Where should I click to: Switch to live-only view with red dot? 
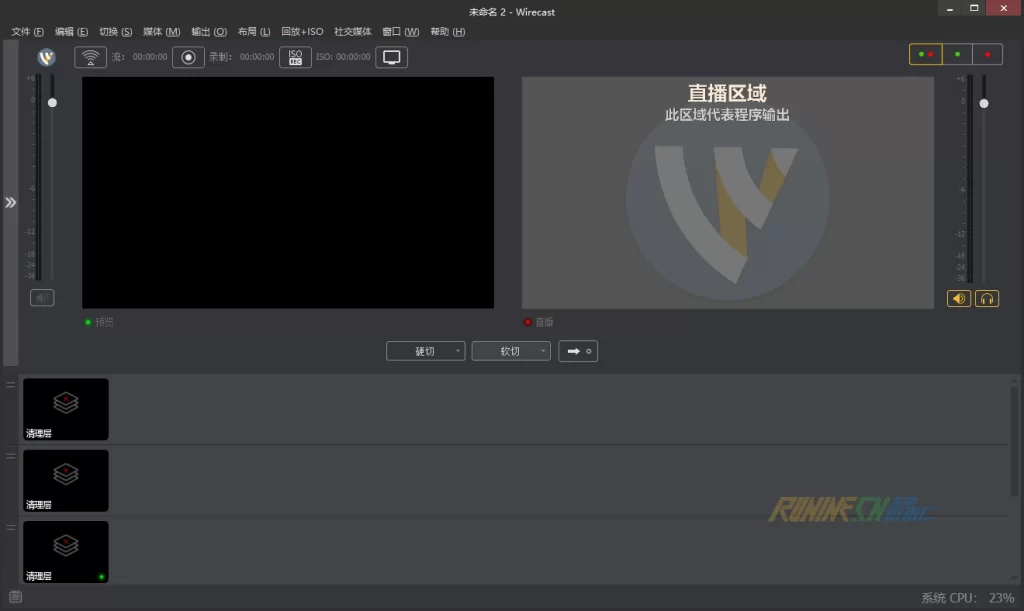(987, 54)
